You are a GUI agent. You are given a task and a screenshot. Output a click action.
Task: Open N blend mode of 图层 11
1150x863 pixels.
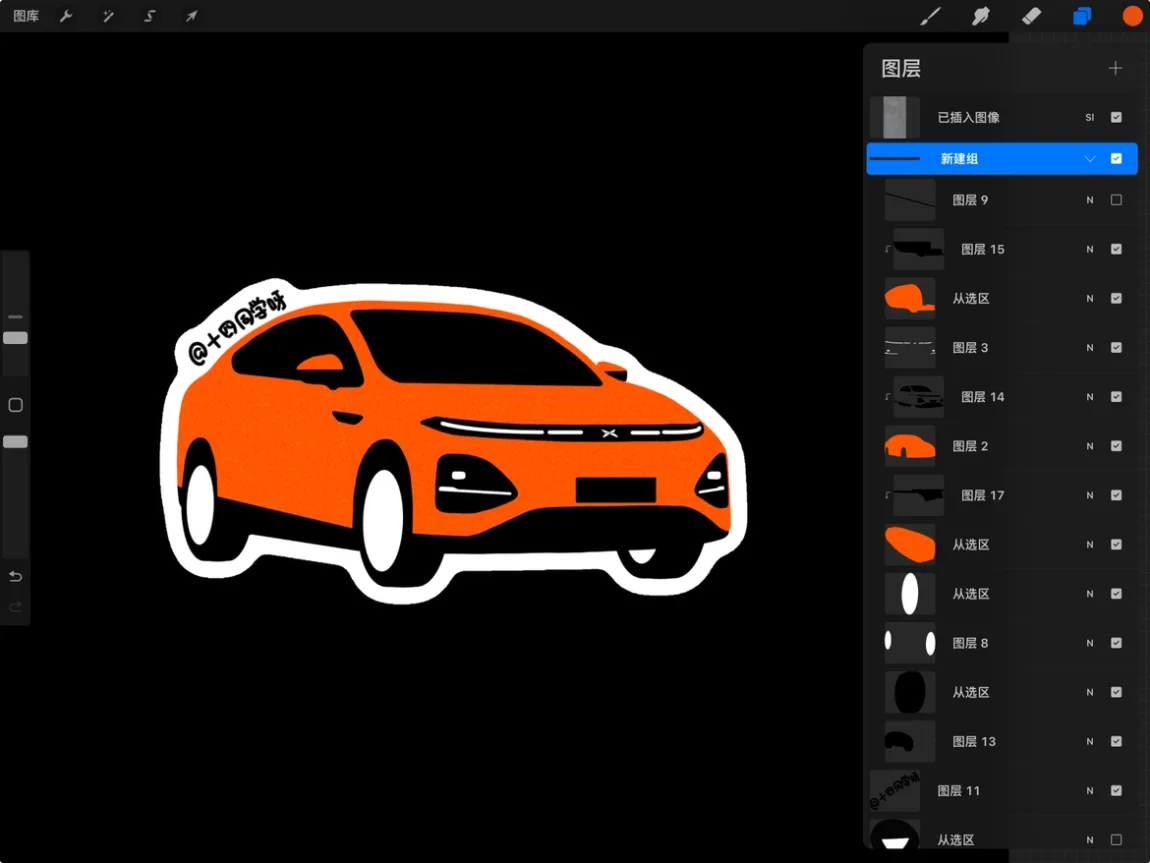pyautogui.click(x=1090, y=790)
